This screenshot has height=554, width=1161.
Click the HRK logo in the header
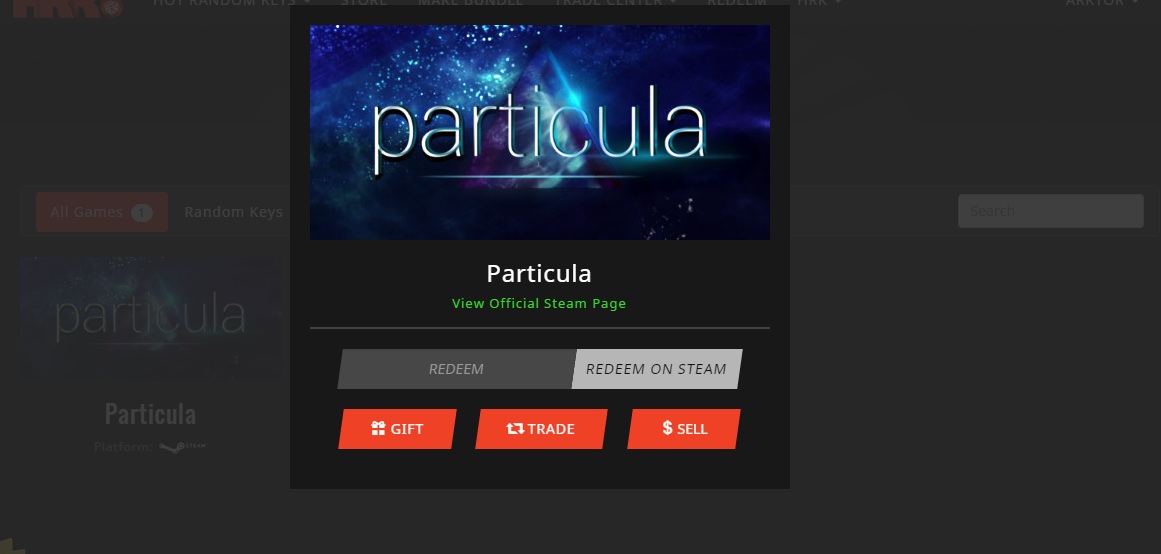tap(68, 7)
